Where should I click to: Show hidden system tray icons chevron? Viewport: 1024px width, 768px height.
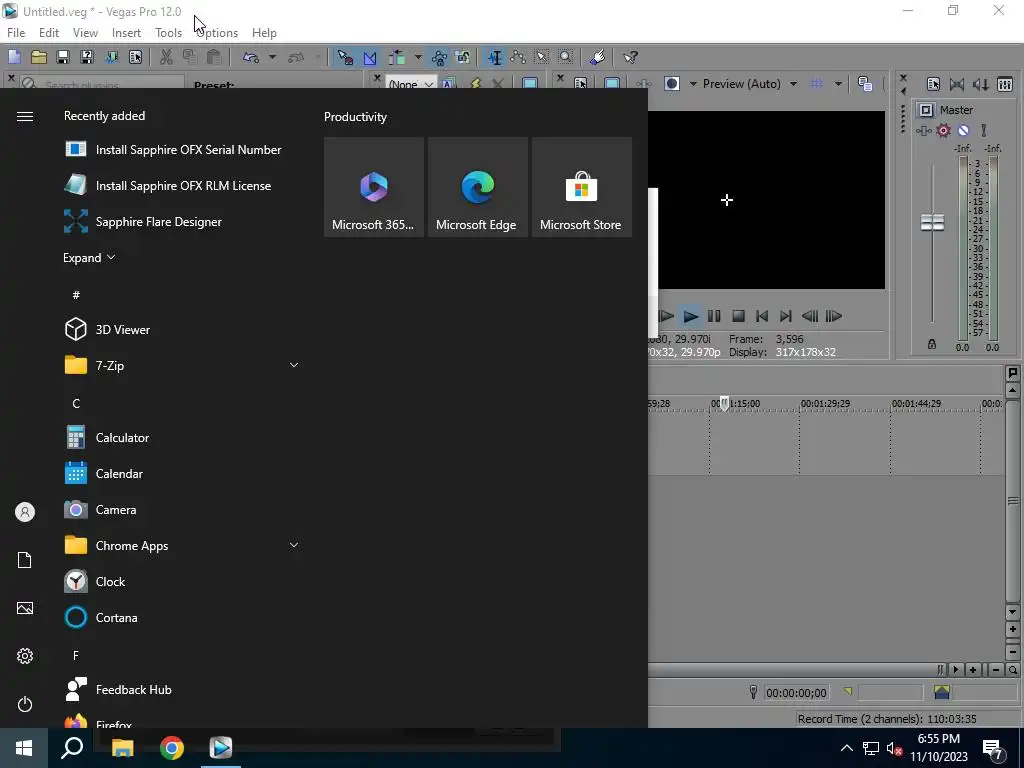pyautogui.click(x=846, y=748)
